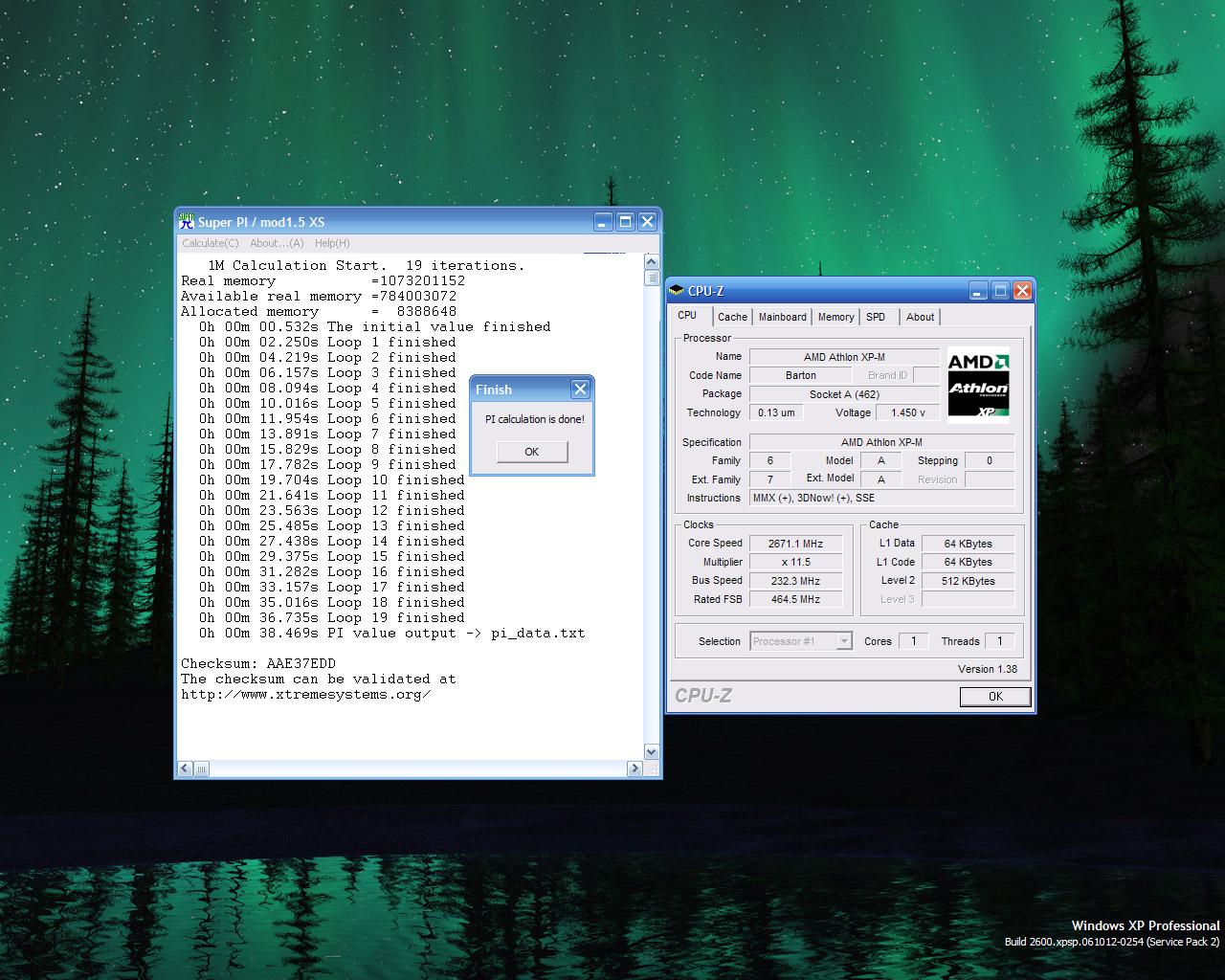1225x980 pixels.
Task: Click the Code Name value Barton
Action: pyautogui.click(x=801, y=375)
